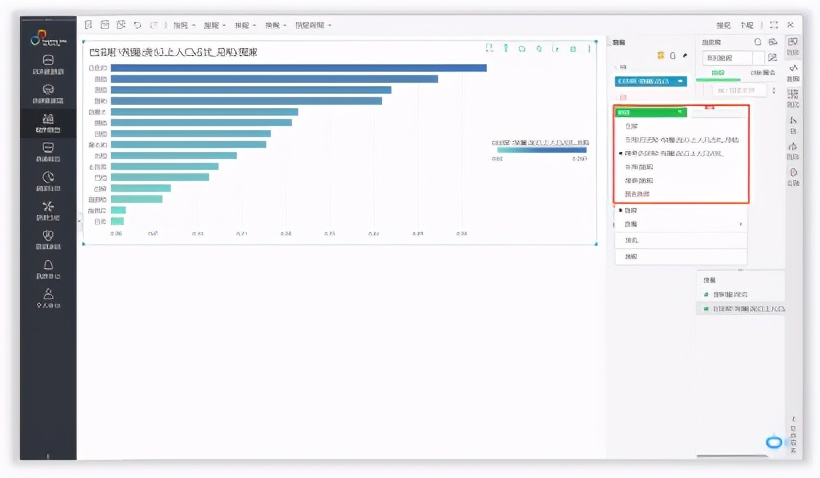Click the first green icon in chart header
This screenshot has width=820, height=478.
489,48
